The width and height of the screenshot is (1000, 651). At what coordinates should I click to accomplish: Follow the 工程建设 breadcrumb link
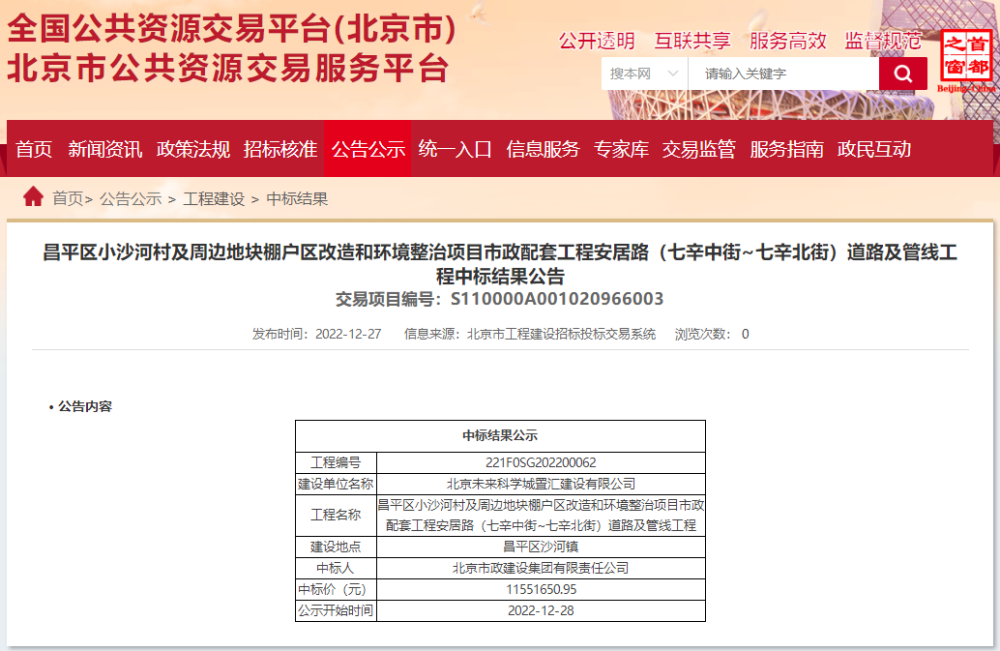tap(214, 199)
